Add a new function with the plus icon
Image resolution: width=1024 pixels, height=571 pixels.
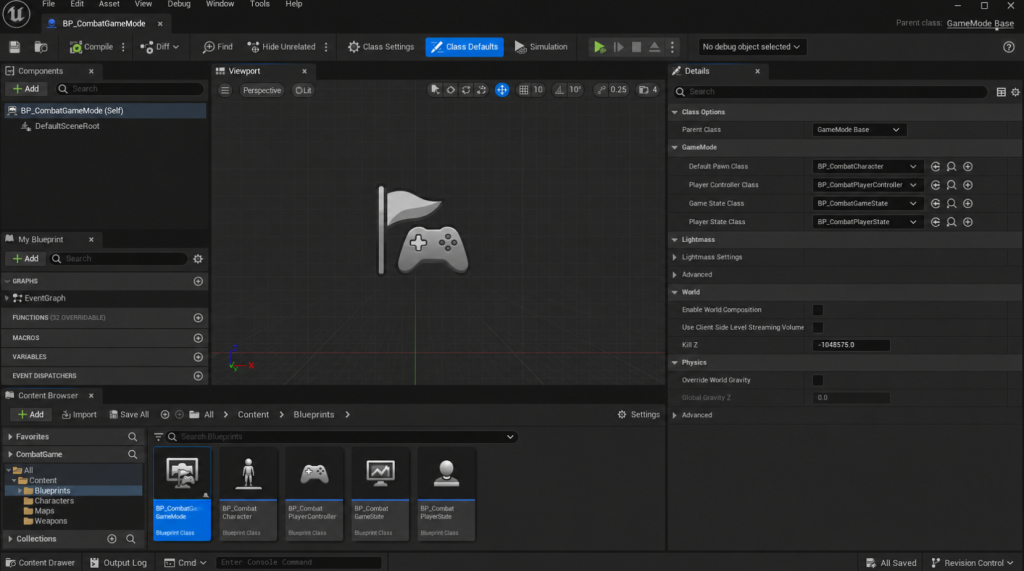198,318
